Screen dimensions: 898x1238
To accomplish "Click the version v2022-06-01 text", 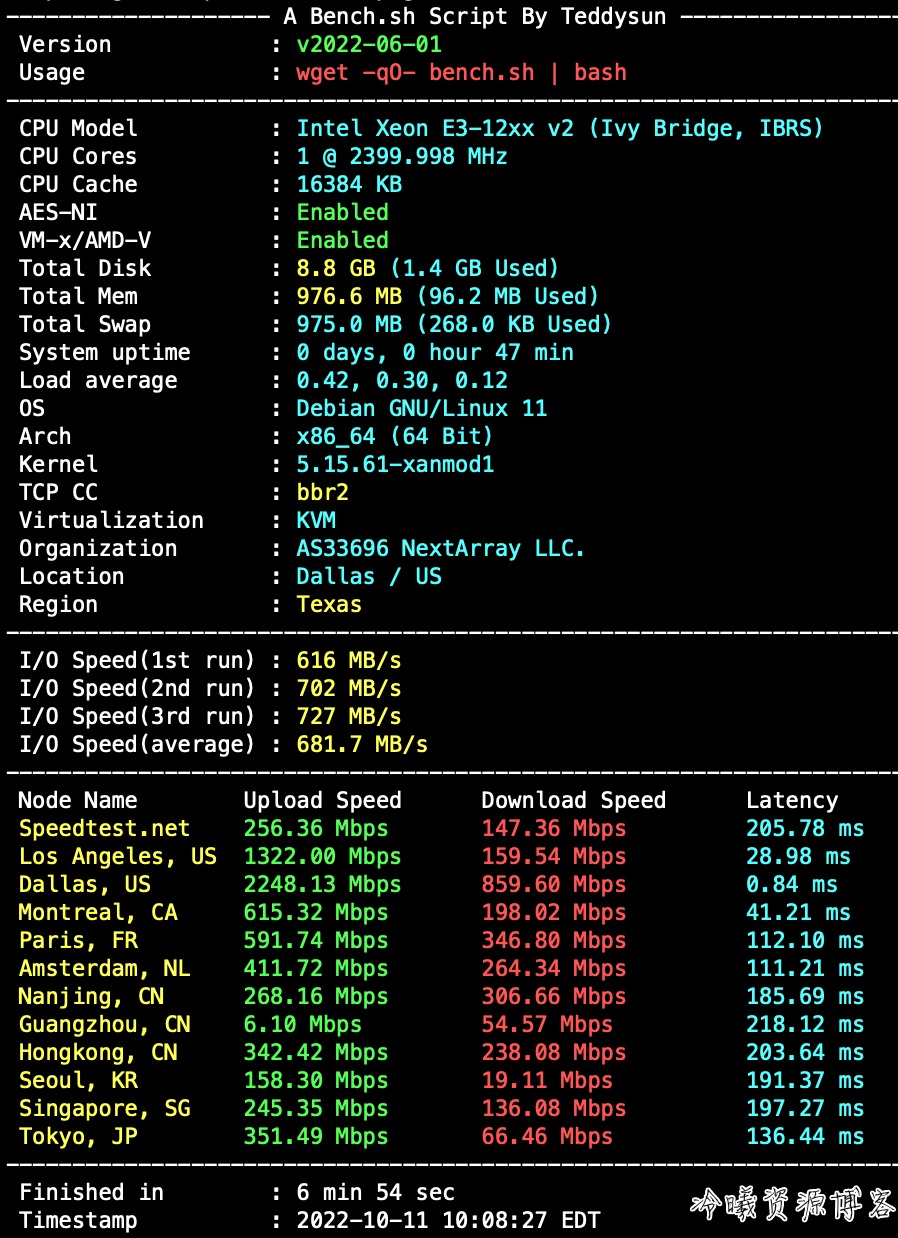I will 369,45.
